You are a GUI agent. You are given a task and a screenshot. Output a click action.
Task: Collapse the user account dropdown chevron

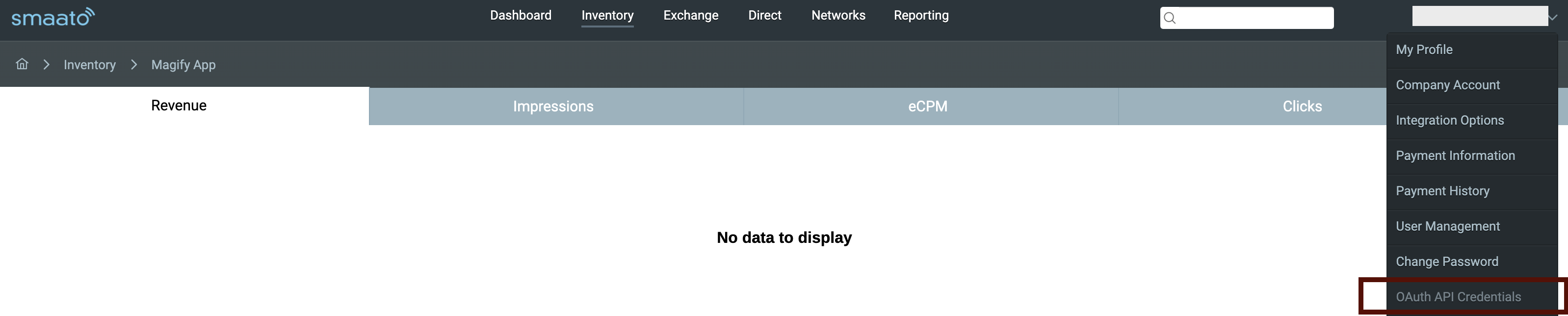point(1553,17)
